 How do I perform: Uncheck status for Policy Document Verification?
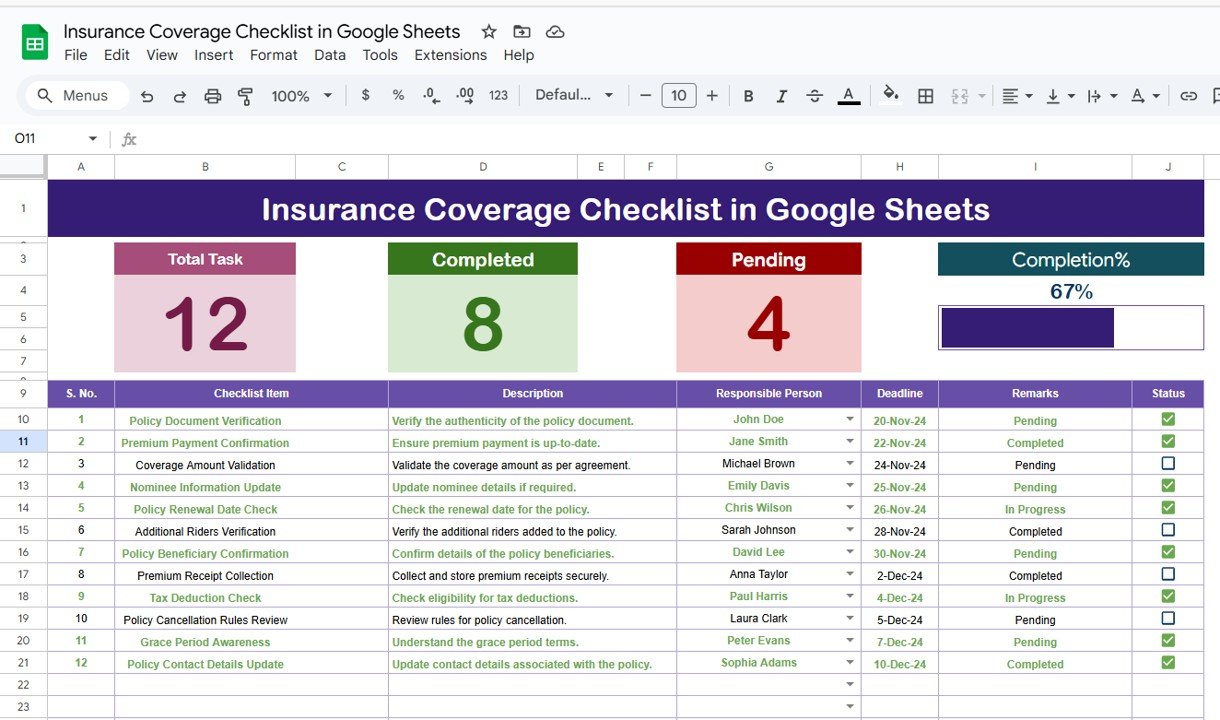1168,419
